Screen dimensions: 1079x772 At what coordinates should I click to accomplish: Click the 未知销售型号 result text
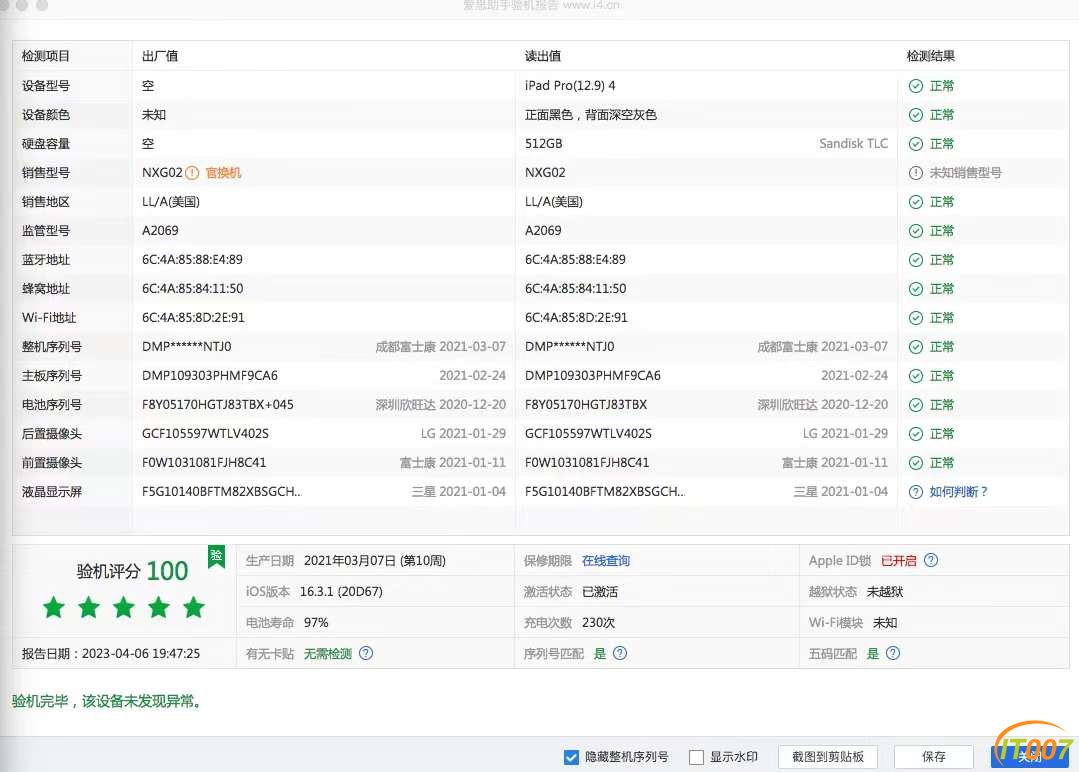965,173
